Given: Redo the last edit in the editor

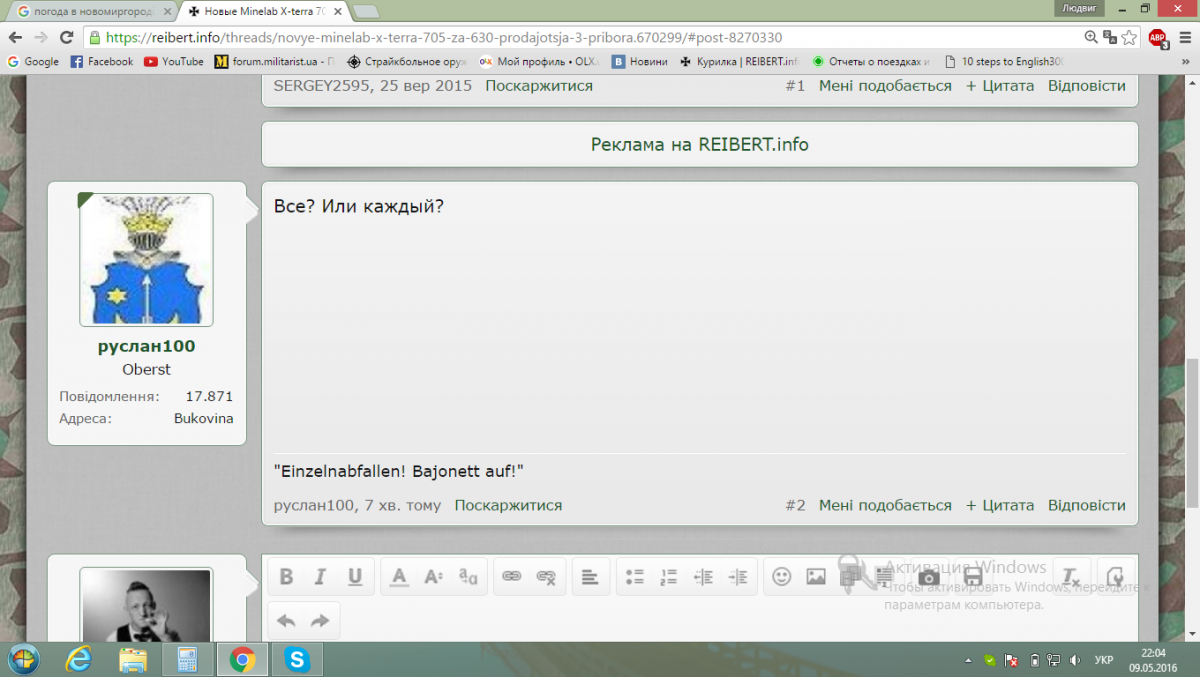Looking at the screenshot, I should [x=320, y=621].
